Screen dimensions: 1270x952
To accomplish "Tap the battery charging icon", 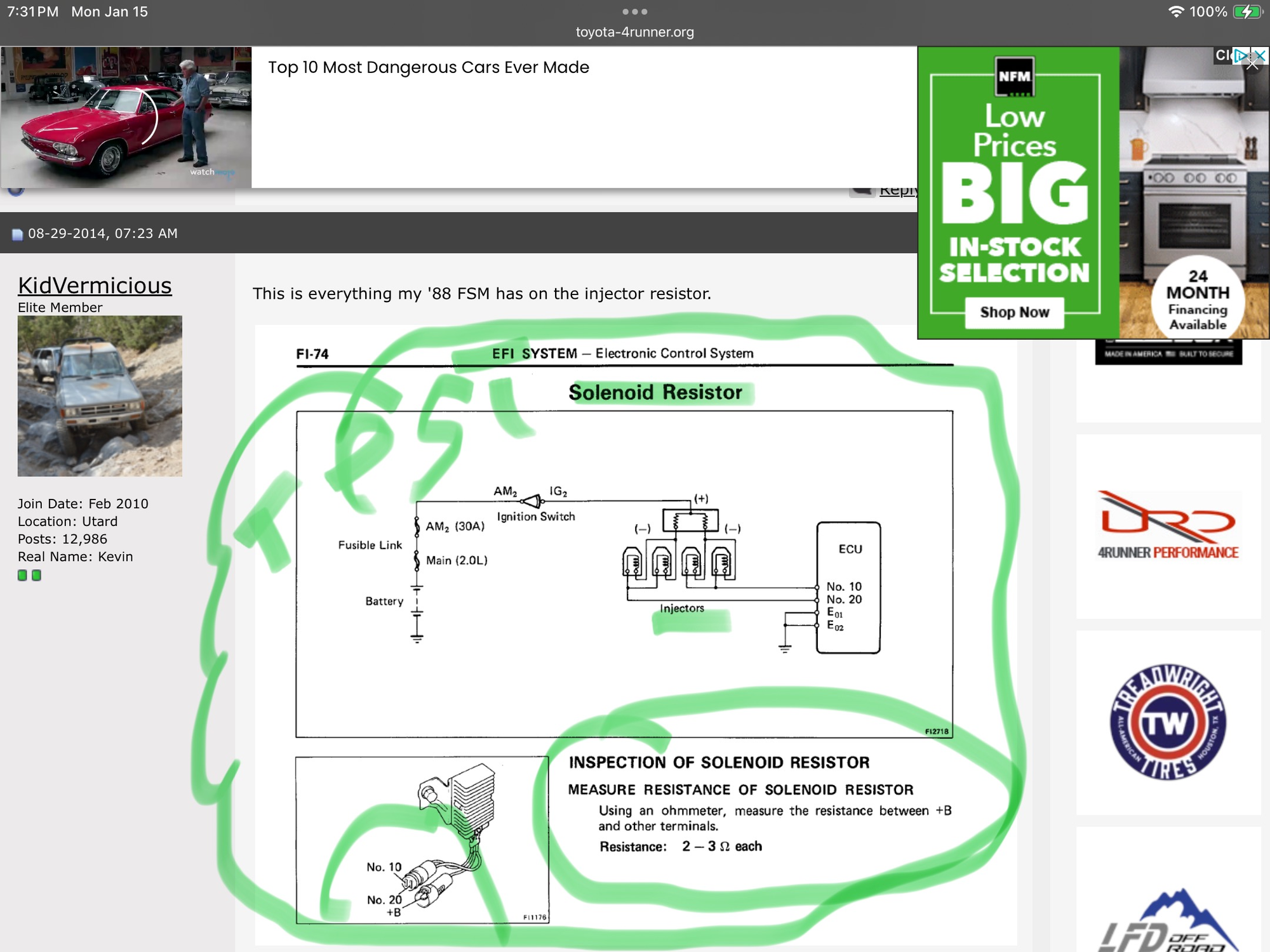I will coord(1248,11).
